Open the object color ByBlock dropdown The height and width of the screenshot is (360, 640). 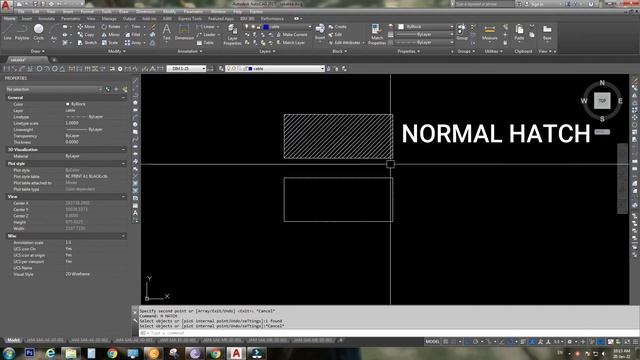point(425,27)
